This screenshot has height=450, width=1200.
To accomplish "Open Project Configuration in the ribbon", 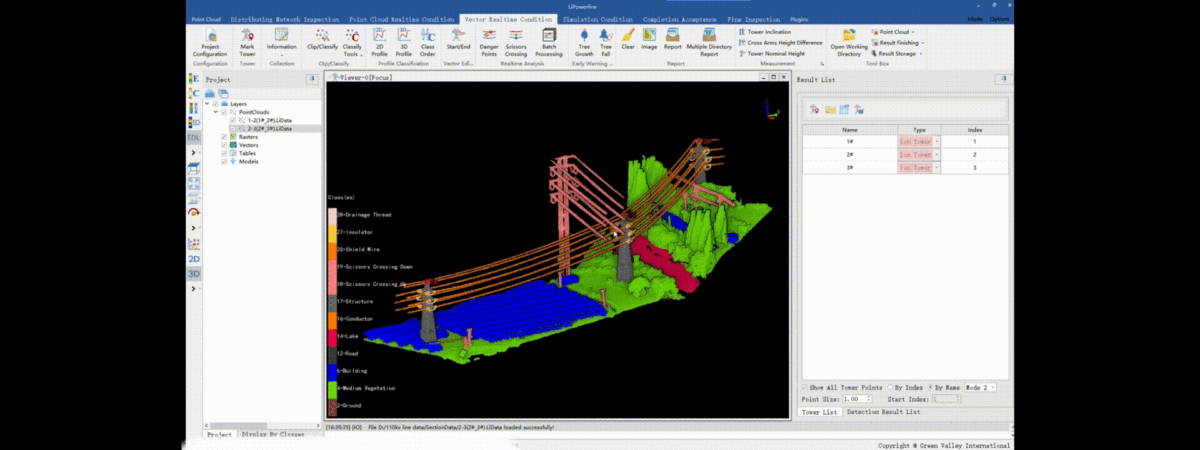I will [x=210, y=43].
